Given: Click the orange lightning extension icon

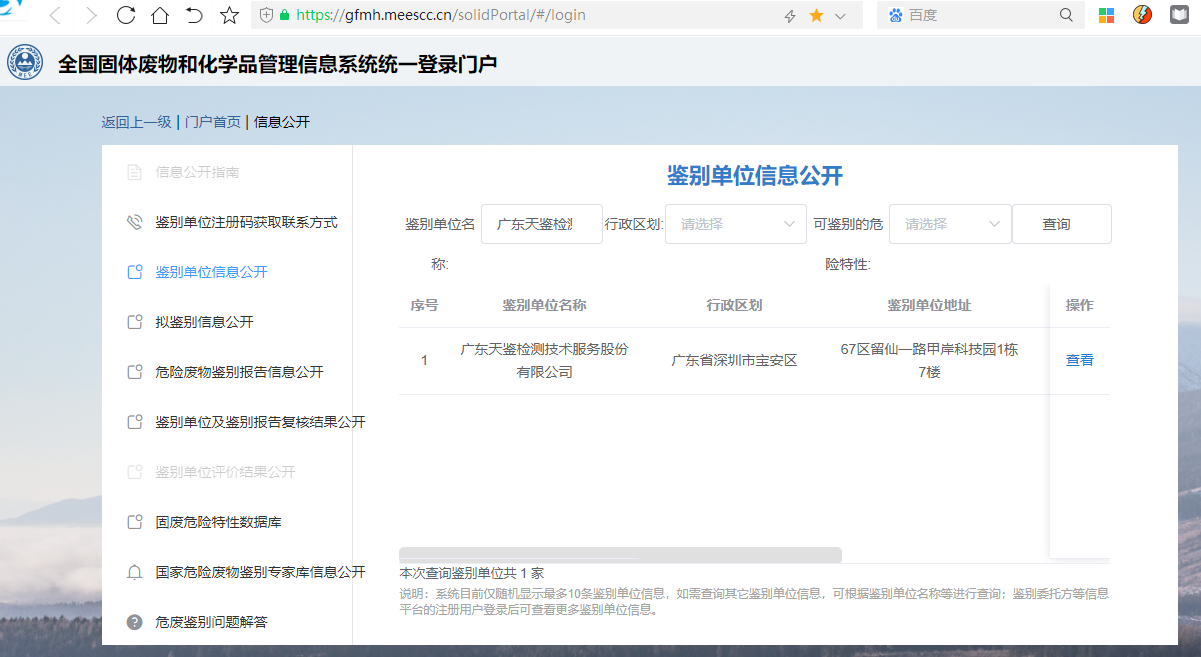Looking at the screenshot, I should (x=1142, y=15).
